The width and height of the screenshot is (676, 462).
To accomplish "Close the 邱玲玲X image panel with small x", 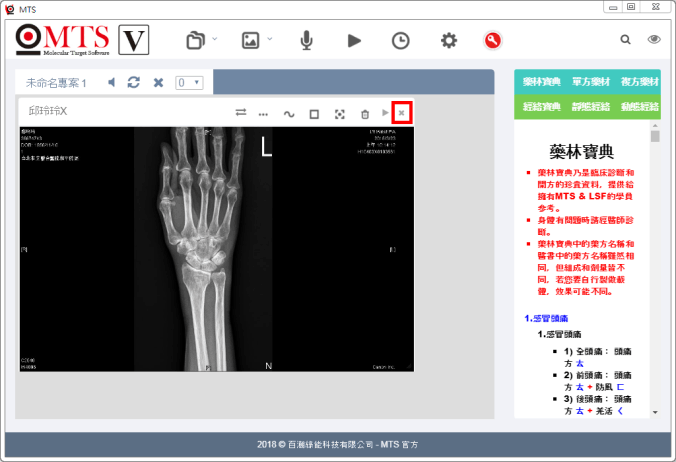I will click(x=401, y=113).
